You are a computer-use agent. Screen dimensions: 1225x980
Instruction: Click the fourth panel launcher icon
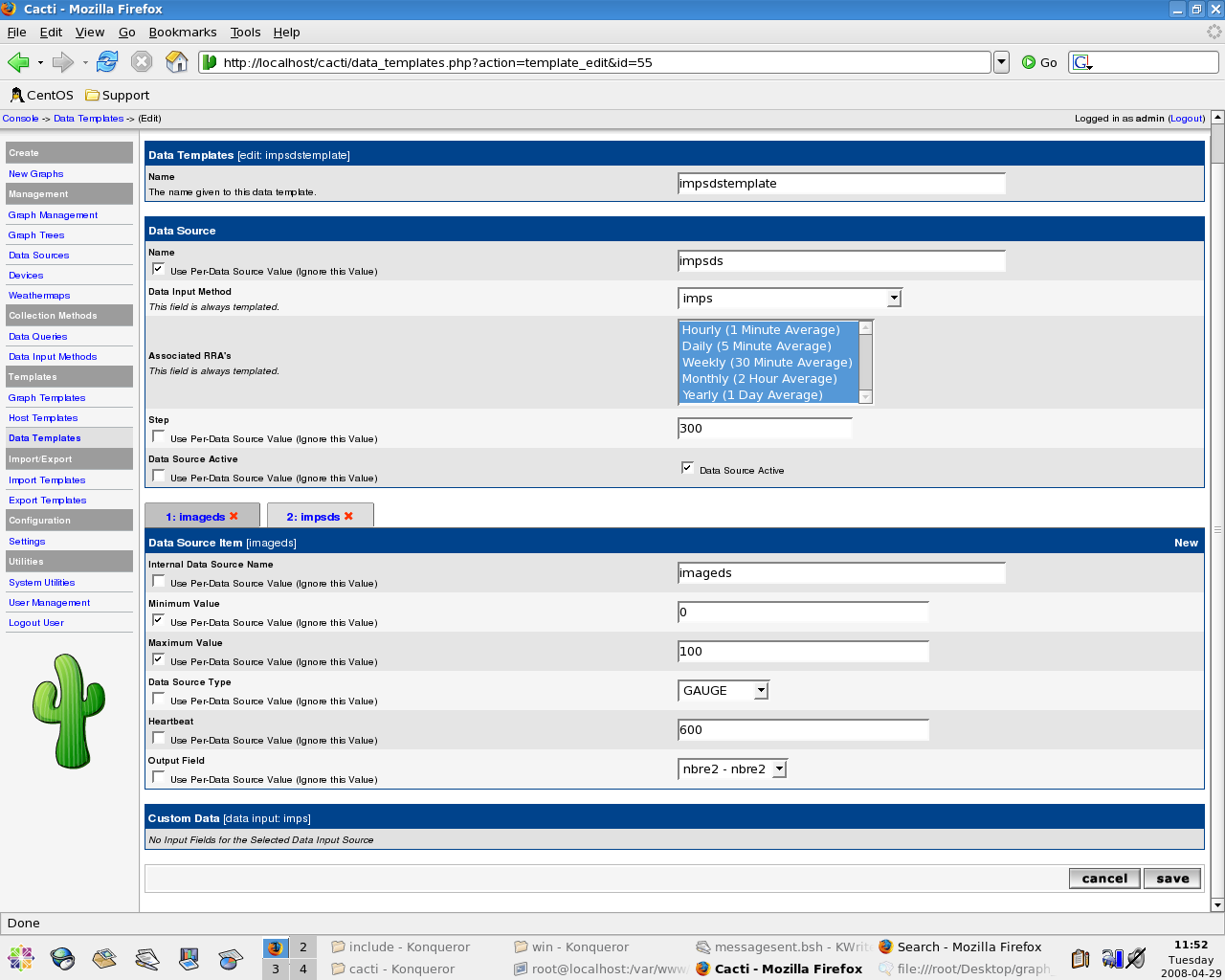coord(146,958)
